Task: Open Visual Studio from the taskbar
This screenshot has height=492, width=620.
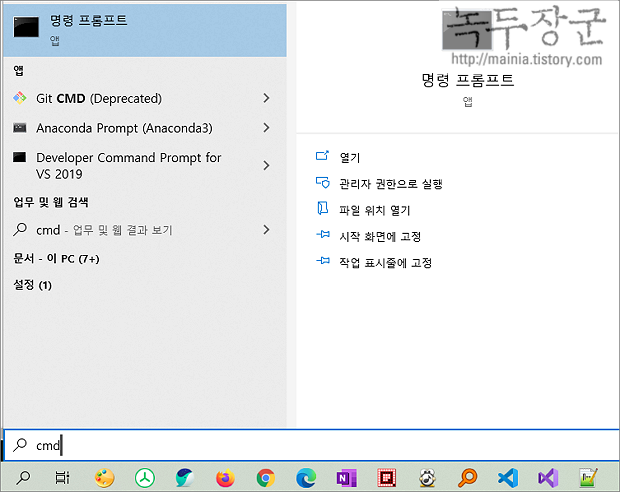Action: pyautogui.click(x=548, y=478)
